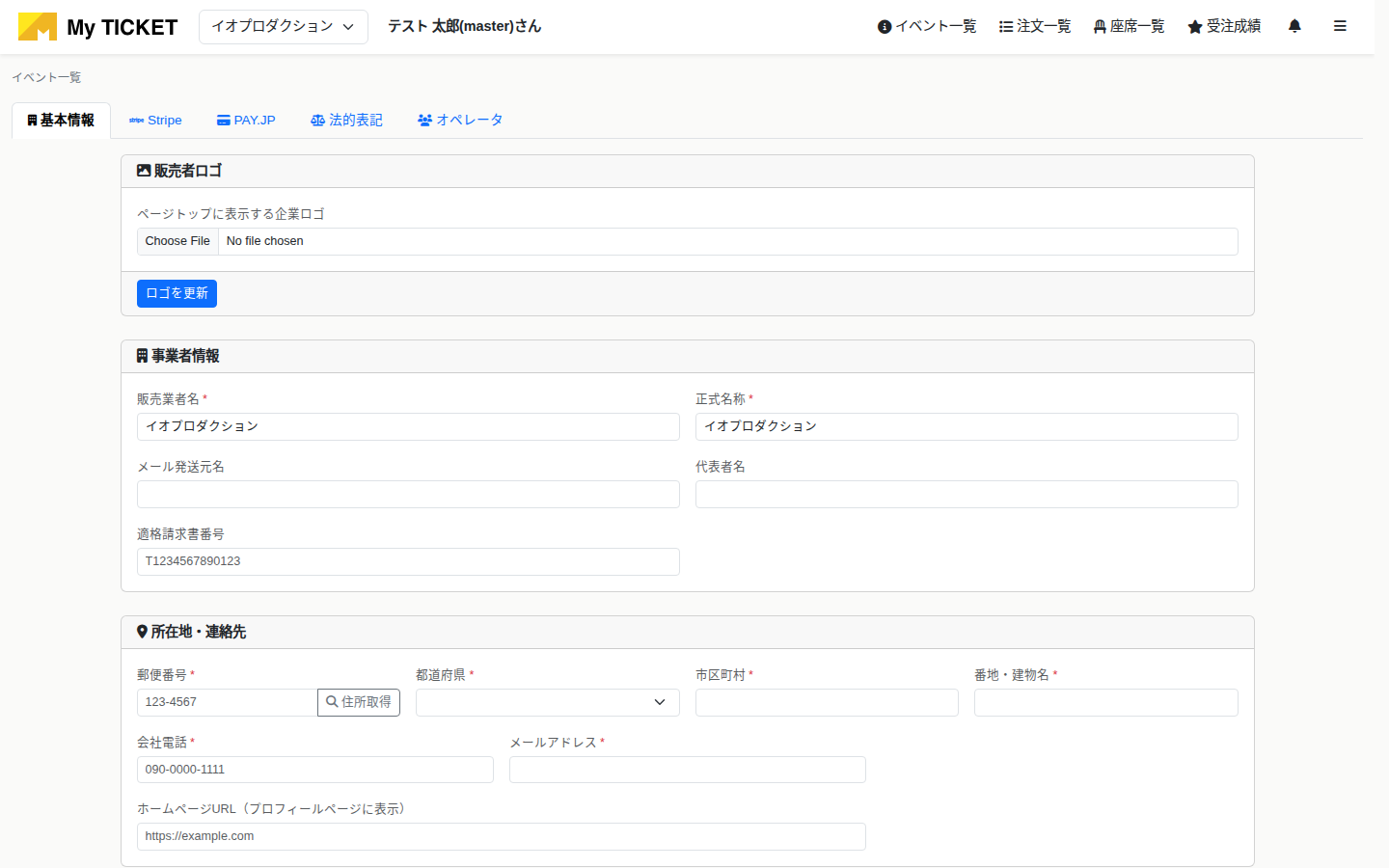Focus the 代表者名 field
1389x868 pixels.
tap(967, 494)
